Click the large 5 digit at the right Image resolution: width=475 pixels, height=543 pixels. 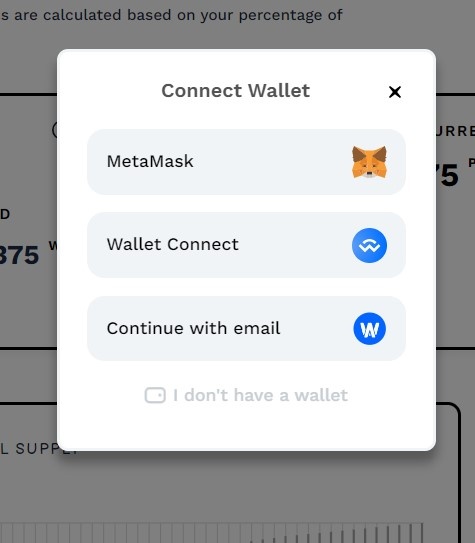(449, 175)
